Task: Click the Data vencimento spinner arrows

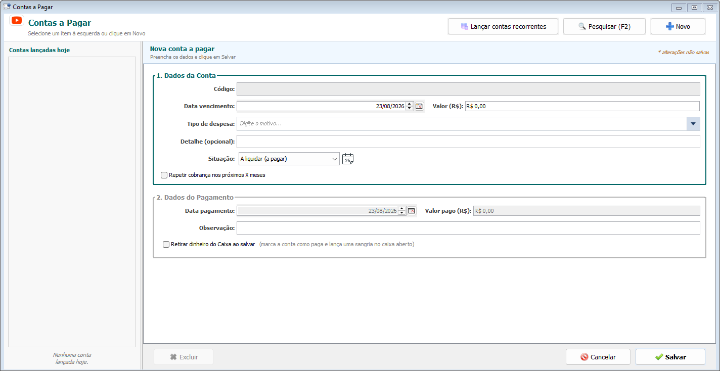Action: click(410, 106)
